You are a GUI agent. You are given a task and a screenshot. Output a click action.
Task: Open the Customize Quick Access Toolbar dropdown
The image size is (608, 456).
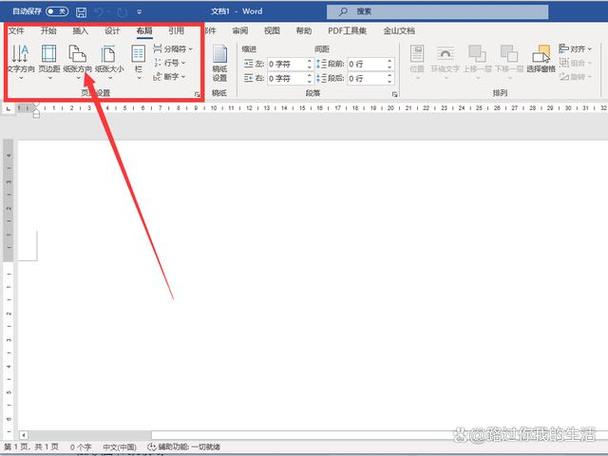pyautogui.click(x=139, y=12)
